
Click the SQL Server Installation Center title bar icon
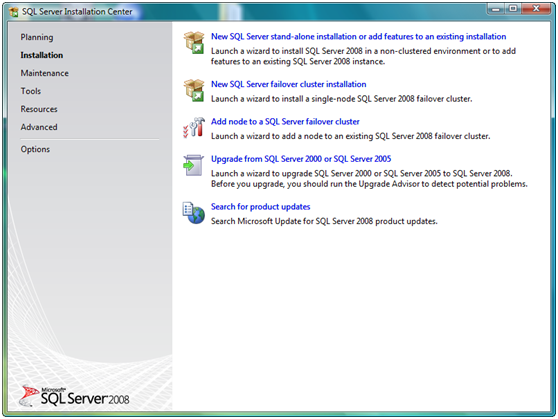tap(14, 12)
